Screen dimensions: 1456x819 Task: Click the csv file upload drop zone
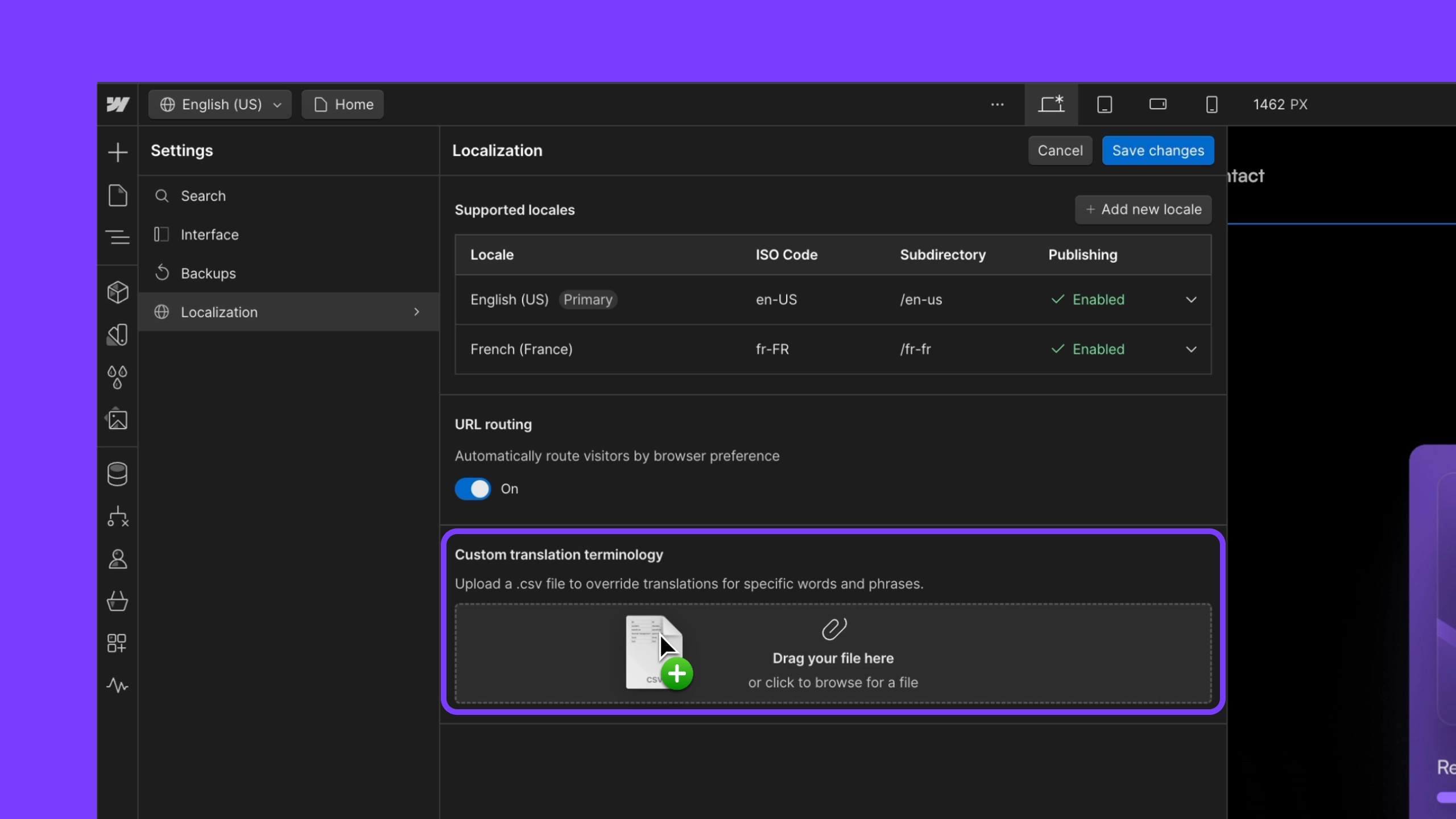point(833,654)
